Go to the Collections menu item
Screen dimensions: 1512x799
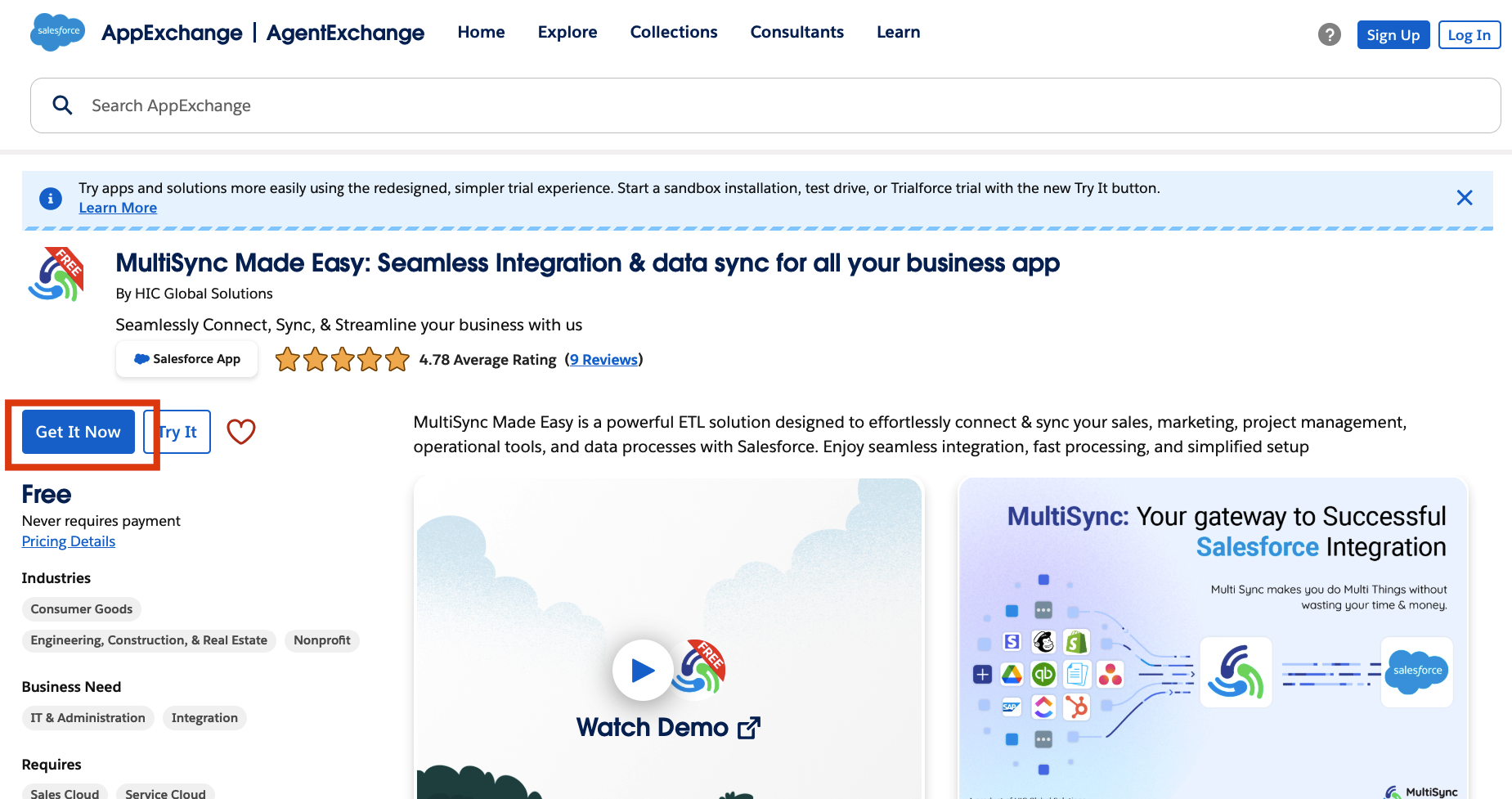673,32
